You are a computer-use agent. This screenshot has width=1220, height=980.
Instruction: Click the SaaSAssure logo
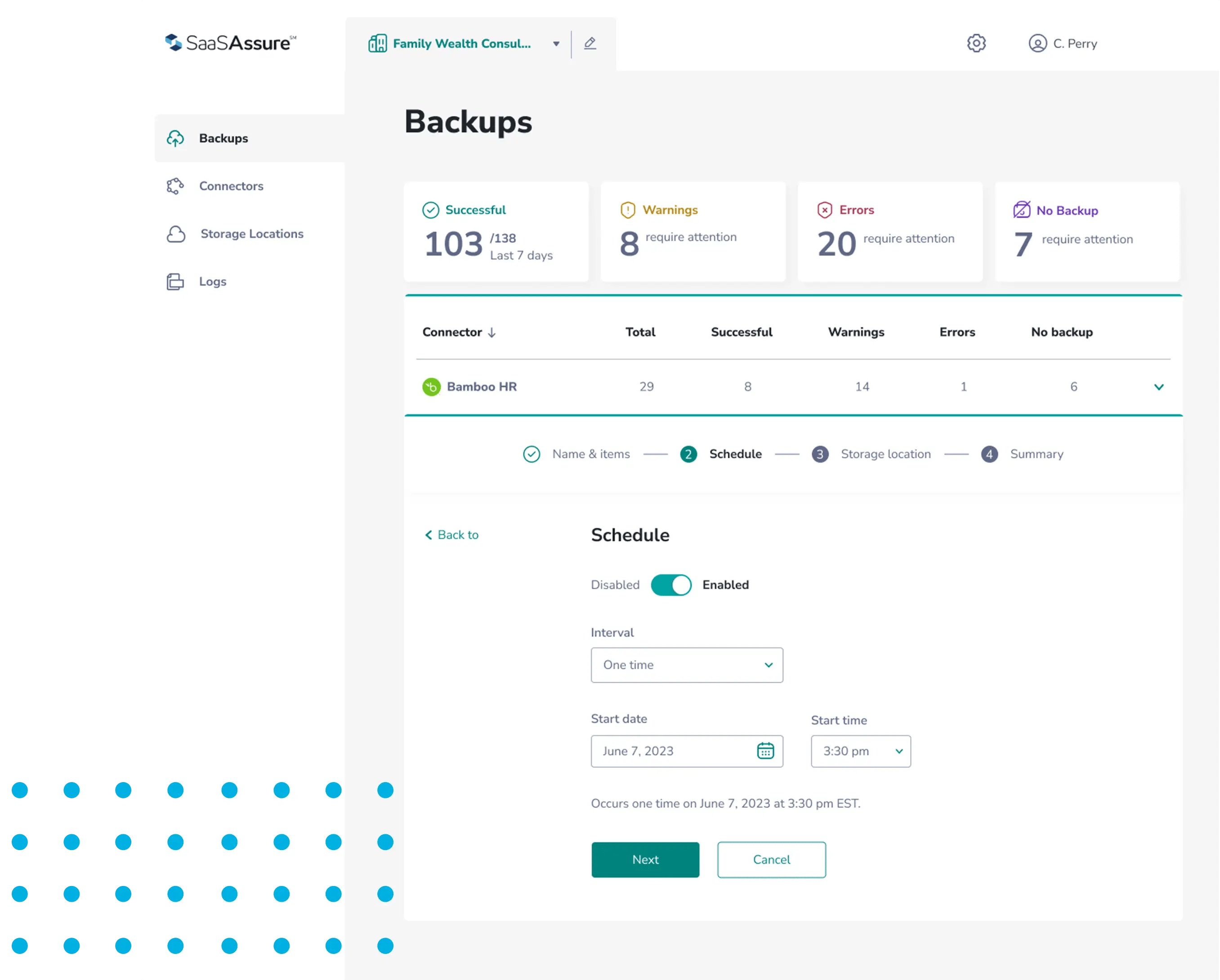(x=230, y=43)
